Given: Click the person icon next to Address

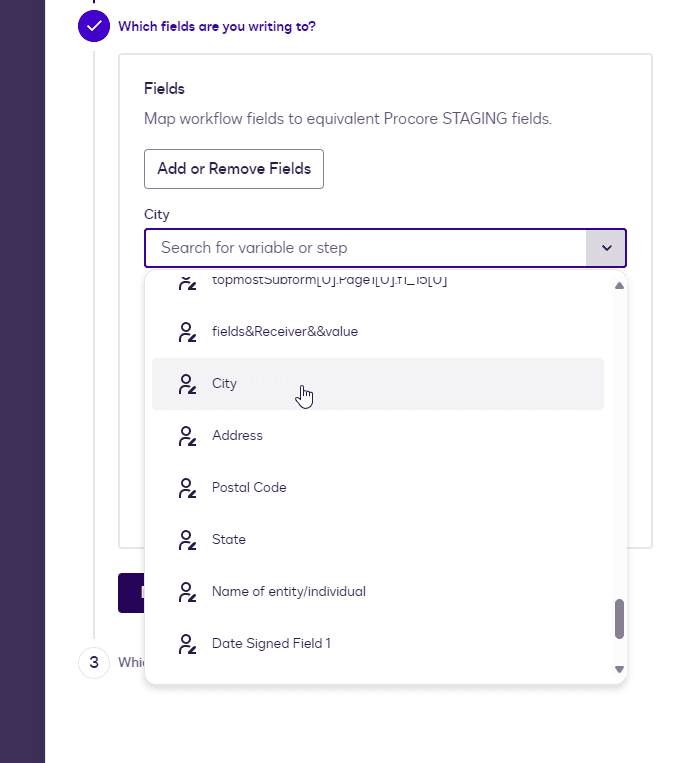Looking at the screenshot, I should tap(186, 436).
